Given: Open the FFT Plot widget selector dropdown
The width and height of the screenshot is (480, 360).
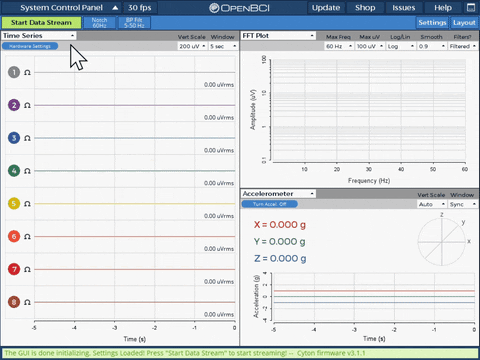Looking at the screenshot, I should (278, 36).
